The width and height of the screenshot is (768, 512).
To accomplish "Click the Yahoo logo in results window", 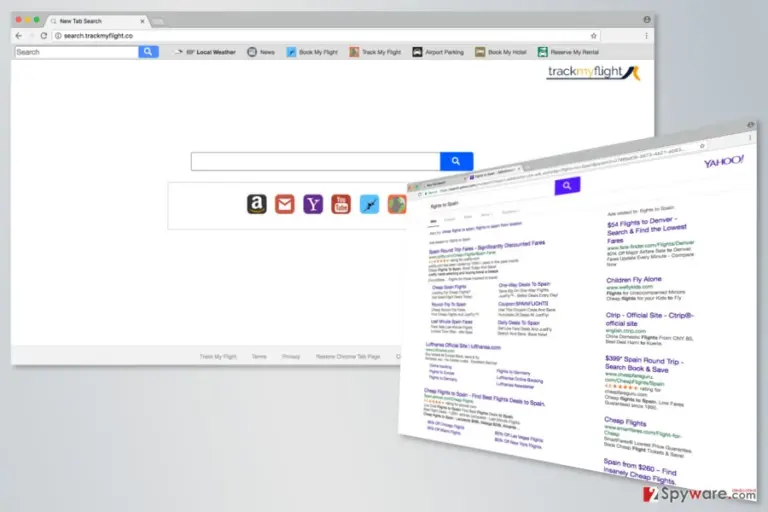I will point(723,162).
